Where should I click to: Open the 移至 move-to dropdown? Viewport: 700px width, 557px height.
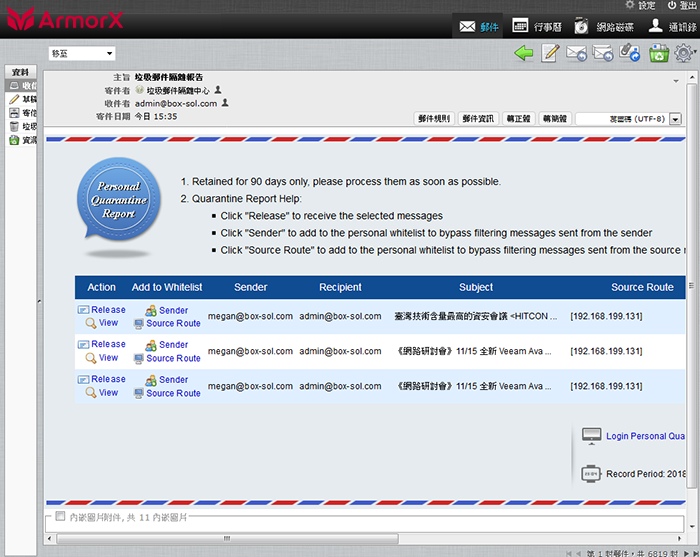pos(82,53)
